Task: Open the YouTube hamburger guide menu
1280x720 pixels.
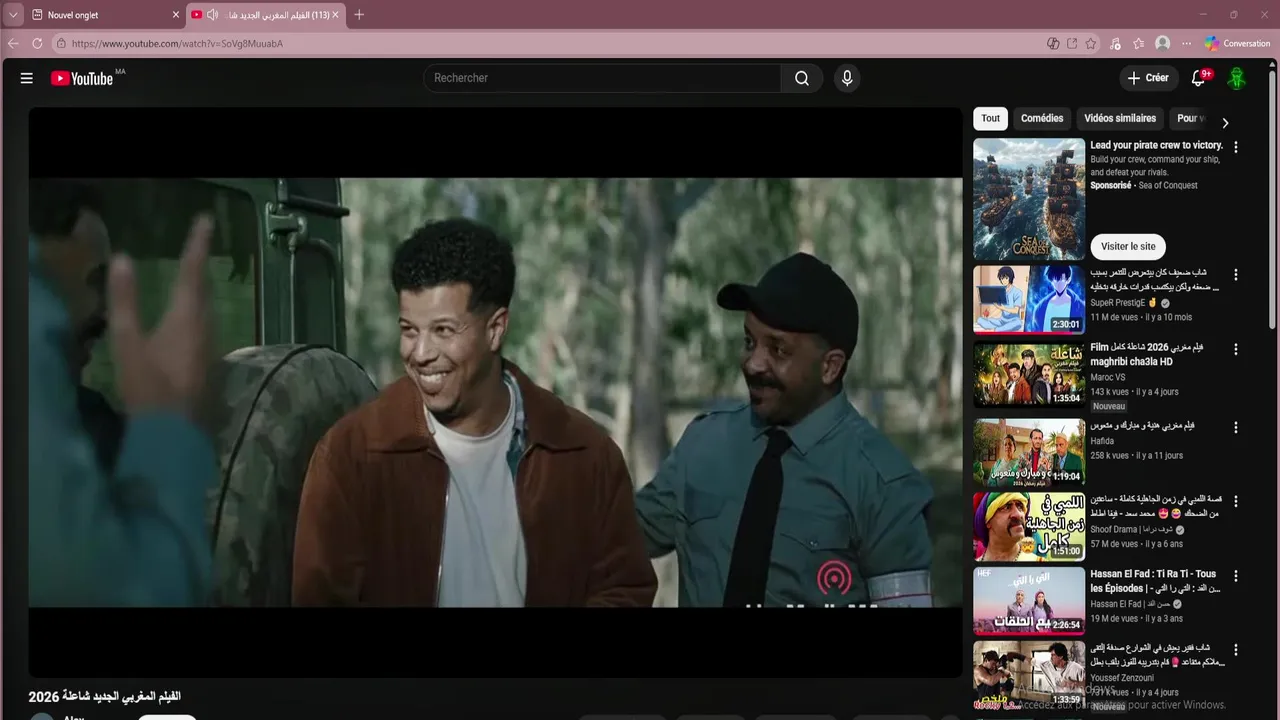Action: [x=27, y=78]
